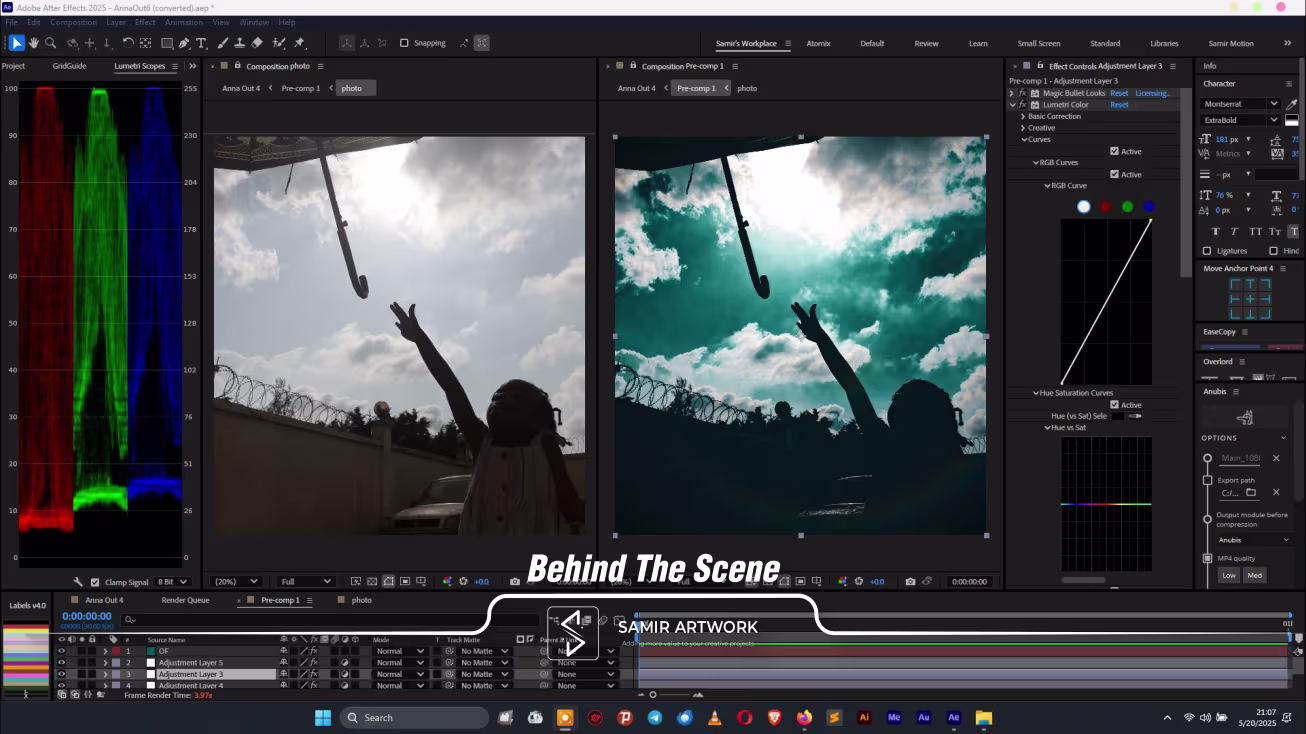
Task: Select the Horizontal Type tool
Action: [201, 43]
